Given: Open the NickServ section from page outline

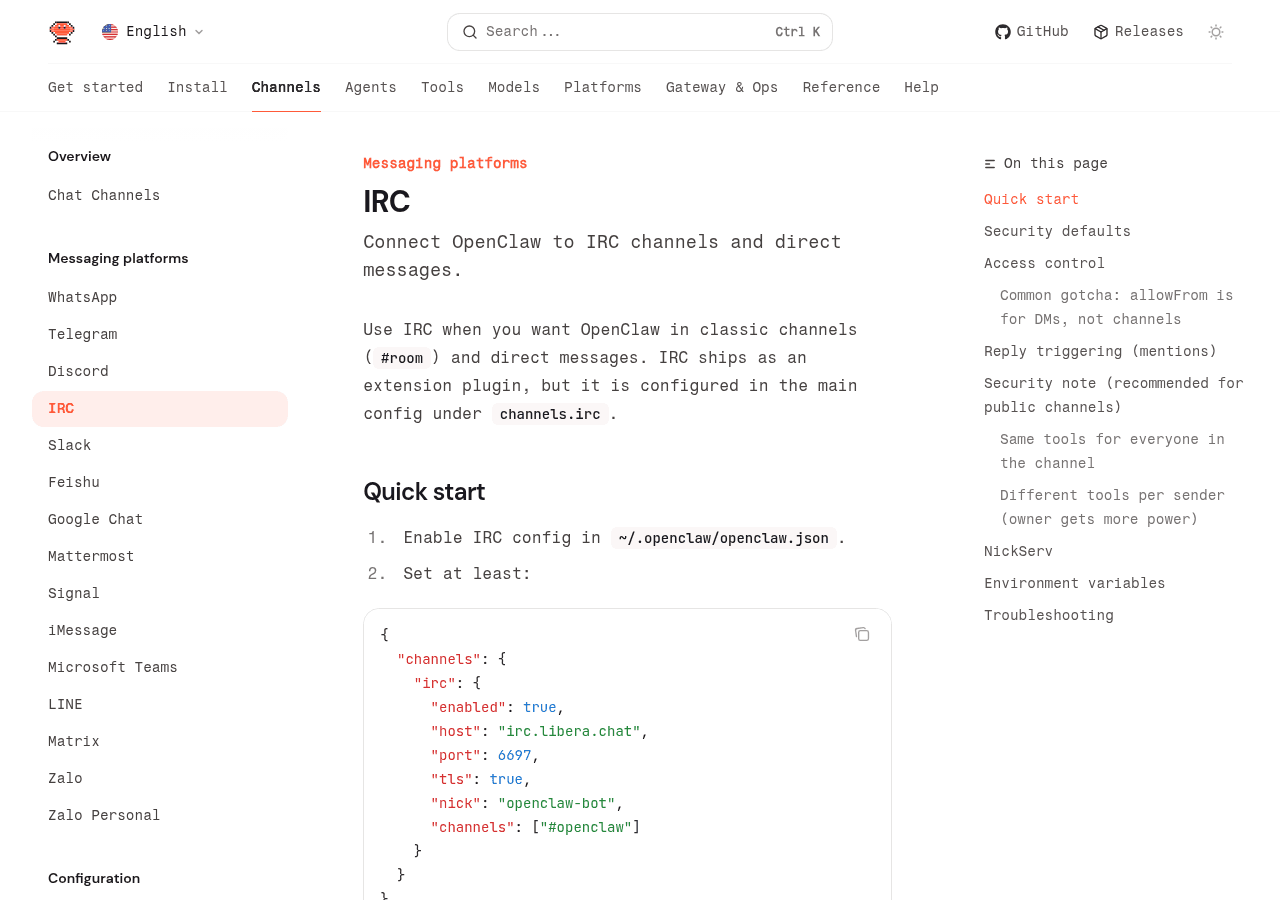Looking at the screenshot, I should pyautogui.click(x=1018, y=550).
